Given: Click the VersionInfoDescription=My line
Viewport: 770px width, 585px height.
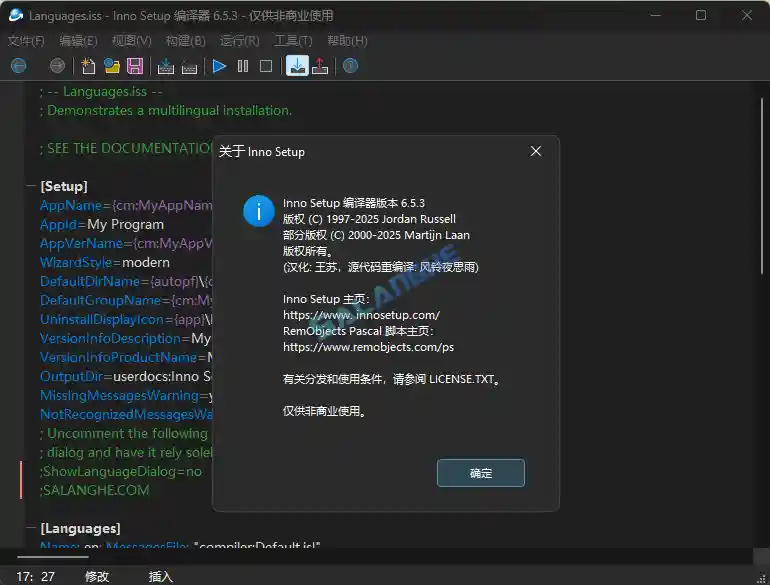Looking at the screenshot, I should 126,338.
